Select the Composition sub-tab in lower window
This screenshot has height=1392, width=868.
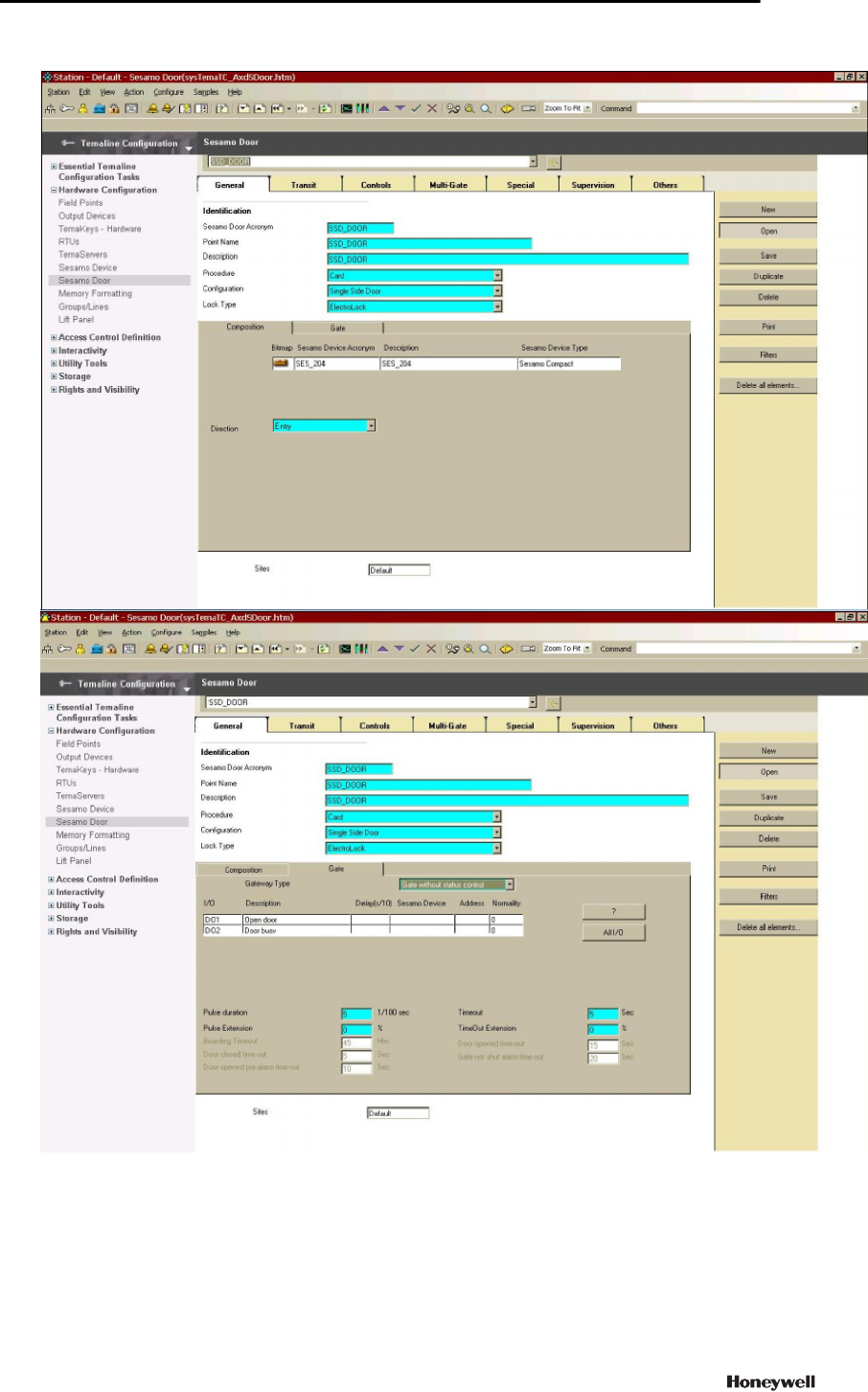tap(243, 870)
